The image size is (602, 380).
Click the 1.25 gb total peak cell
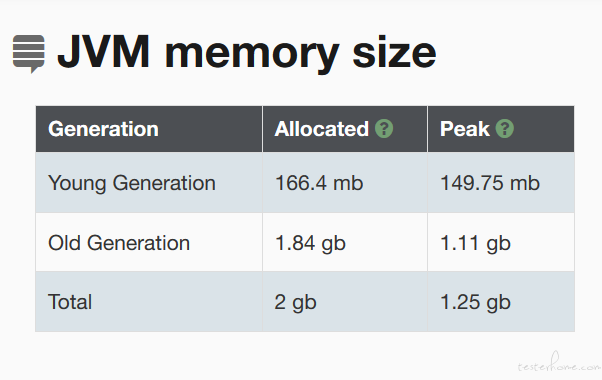point(475,303)
